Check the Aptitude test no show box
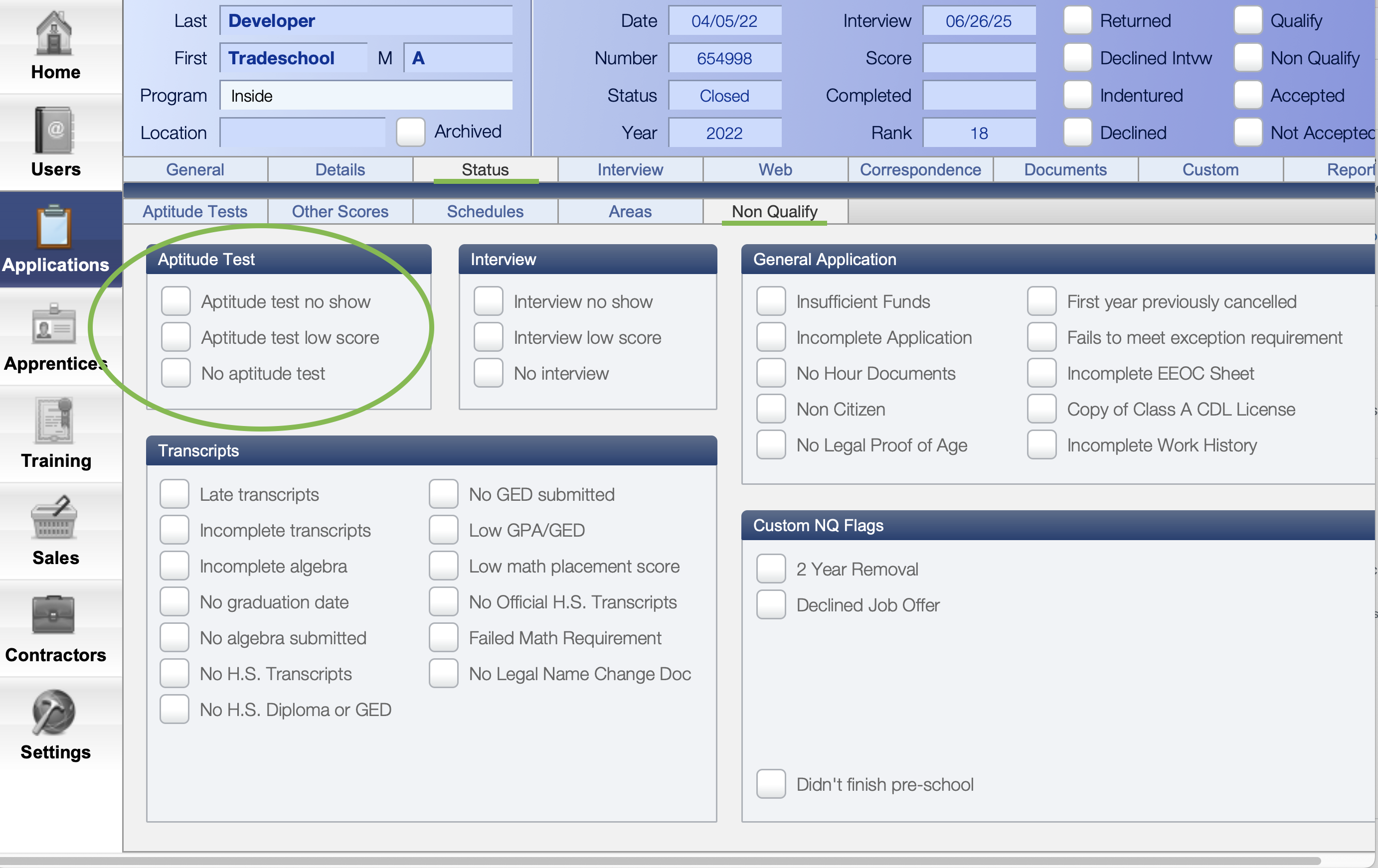The image size is (1378, 868). click(175, 301)
